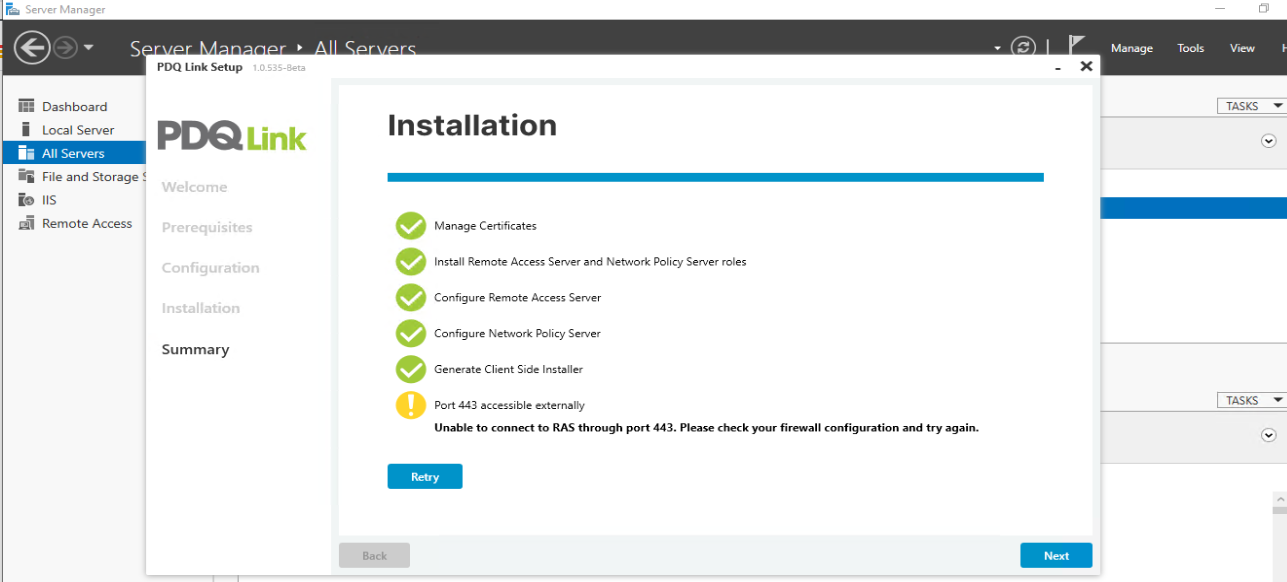The width and height of the screenshot is (1287, 582).
Task: Open the navigation history dropdown arrow
Action: 89,47
